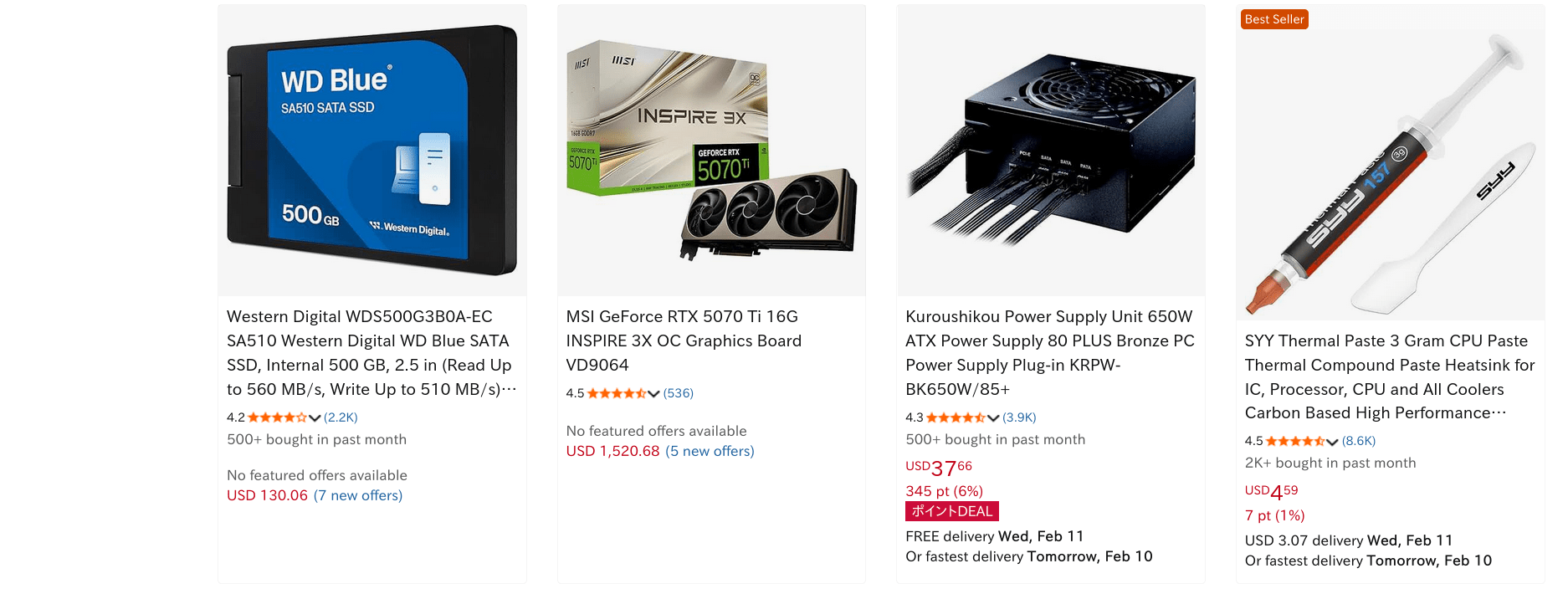Click WD Blue SSD star rating icon
This screenshot has width=1568, height=594.
277,417
